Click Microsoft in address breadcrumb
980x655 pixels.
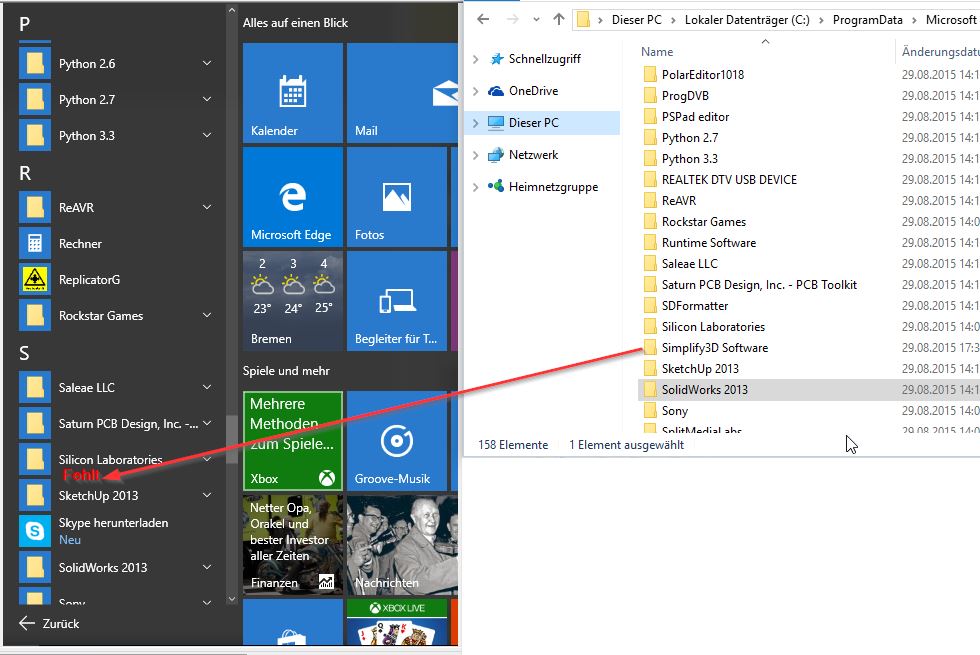[952, 20]
